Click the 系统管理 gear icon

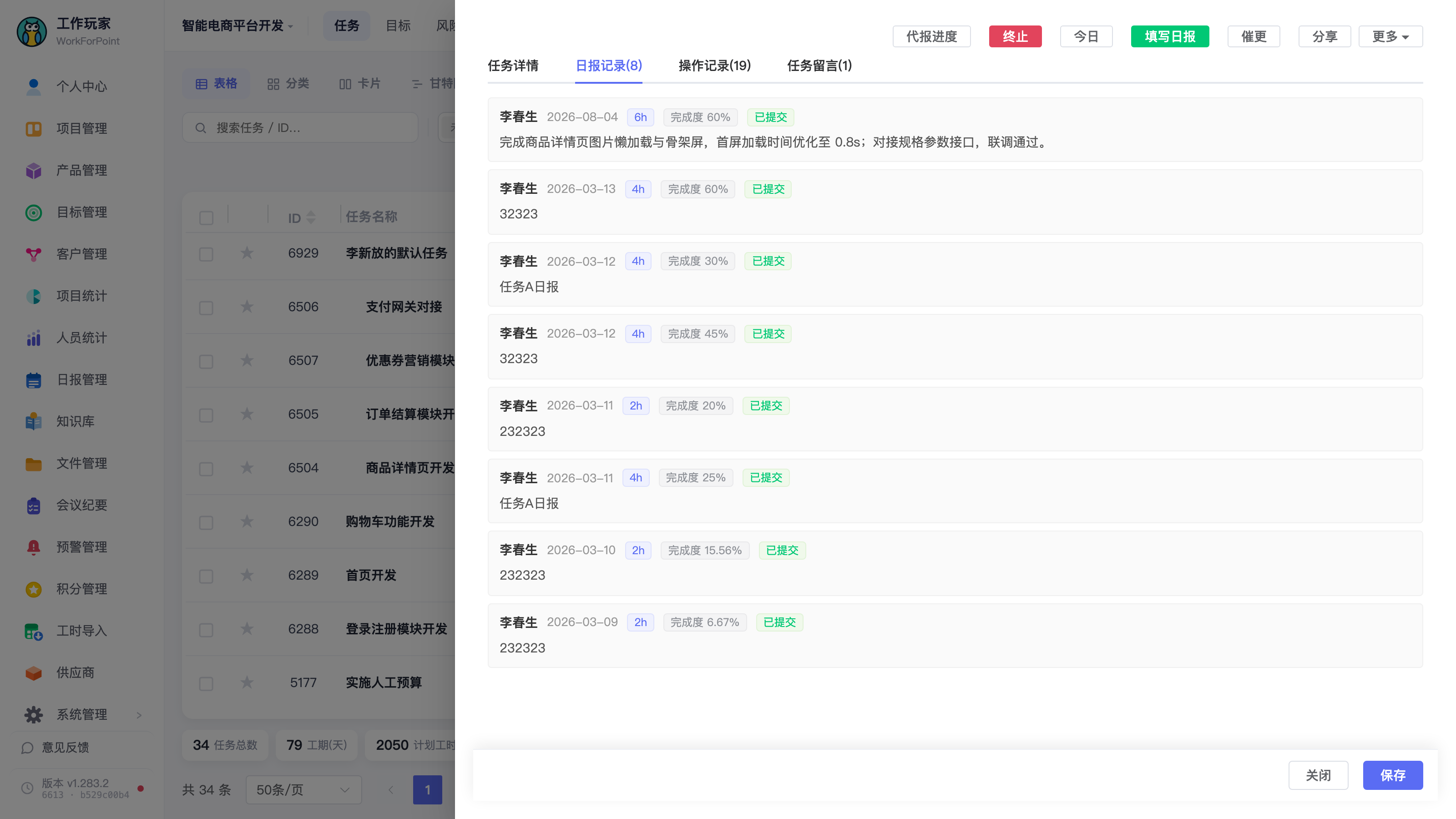(33, 714)
